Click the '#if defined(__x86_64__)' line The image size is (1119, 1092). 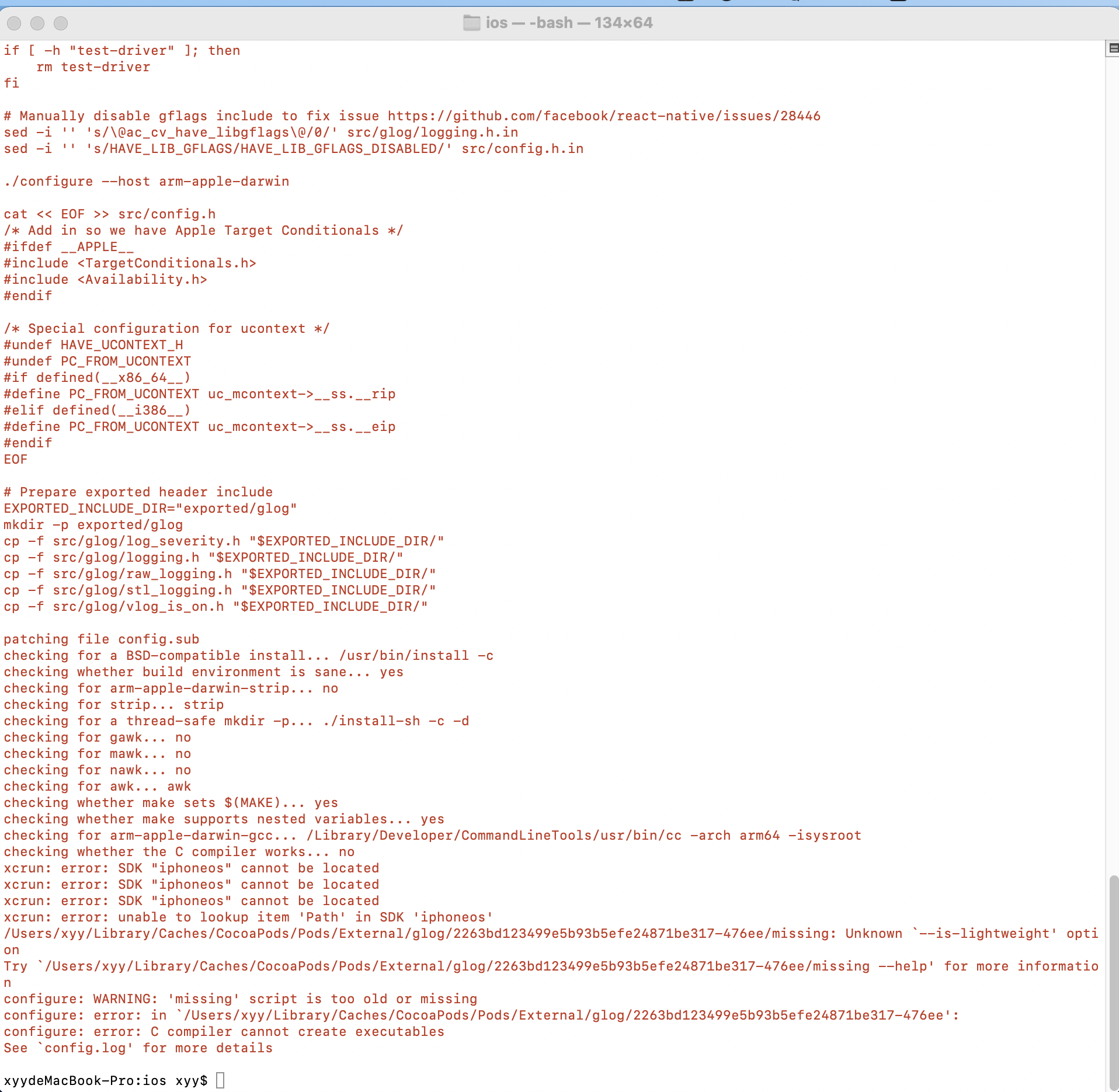[98, 377]
